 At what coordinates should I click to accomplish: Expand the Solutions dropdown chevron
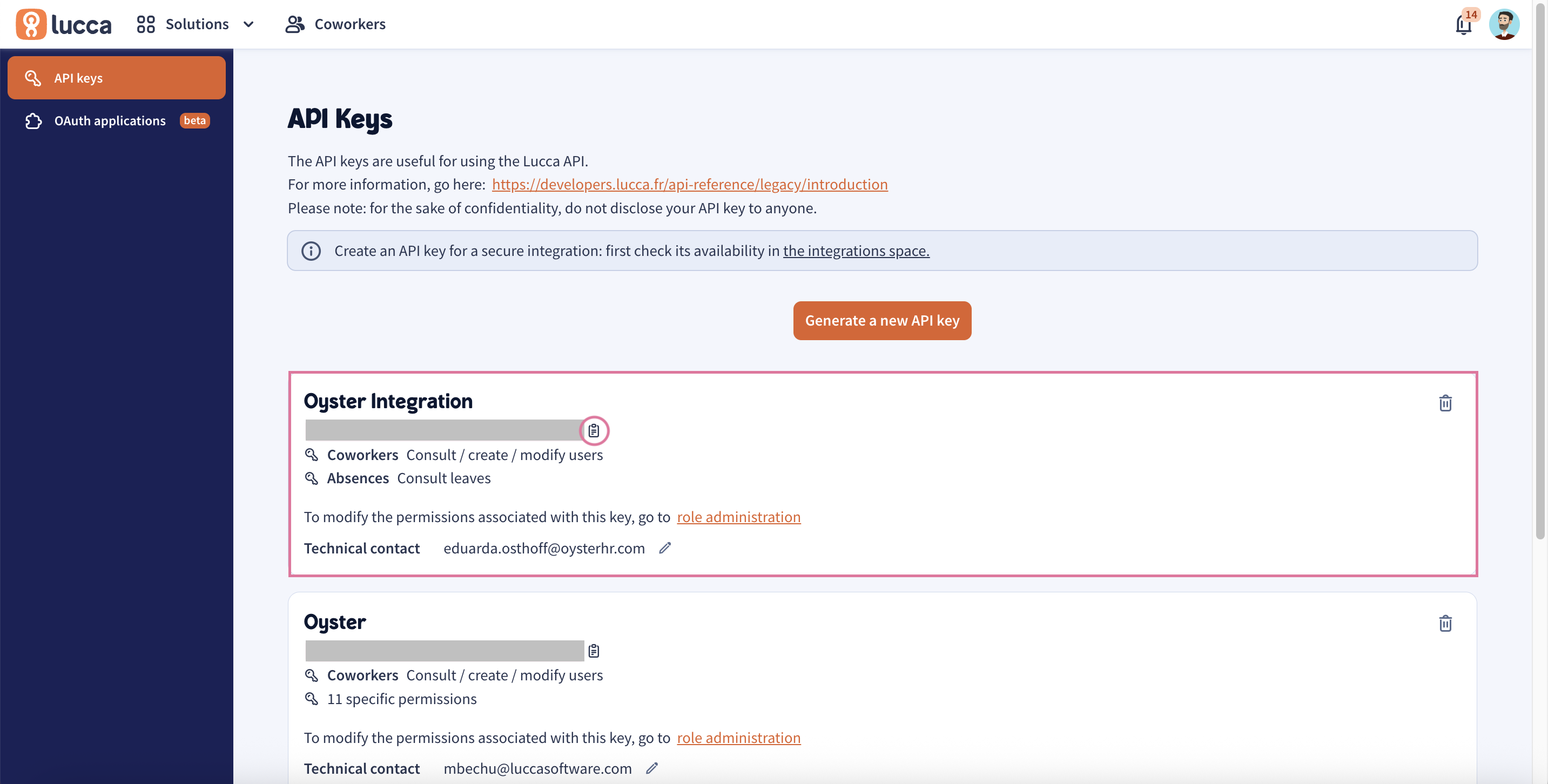pyautogui.click(x=248, y=25)
